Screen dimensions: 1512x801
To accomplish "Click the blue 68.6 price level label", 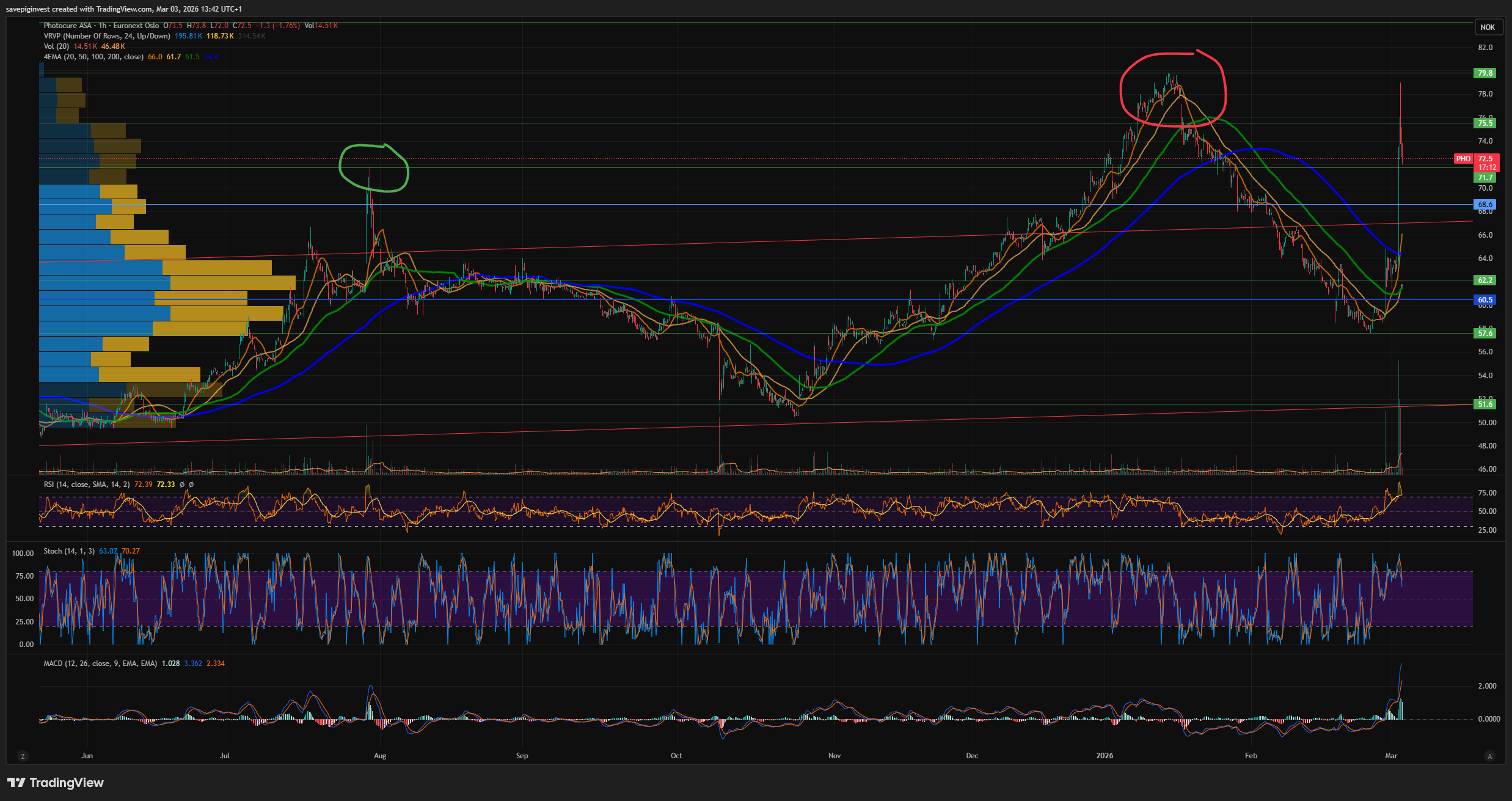I will [x=1485, y=205].
